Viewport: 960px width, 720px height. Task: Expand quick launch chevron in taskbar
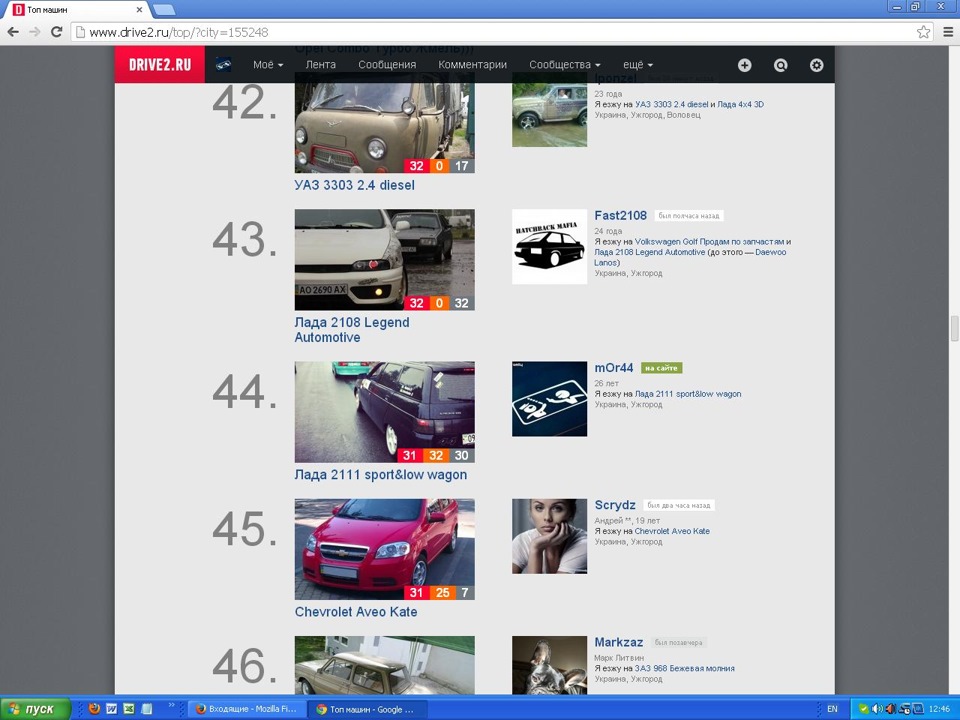(171, 705)
